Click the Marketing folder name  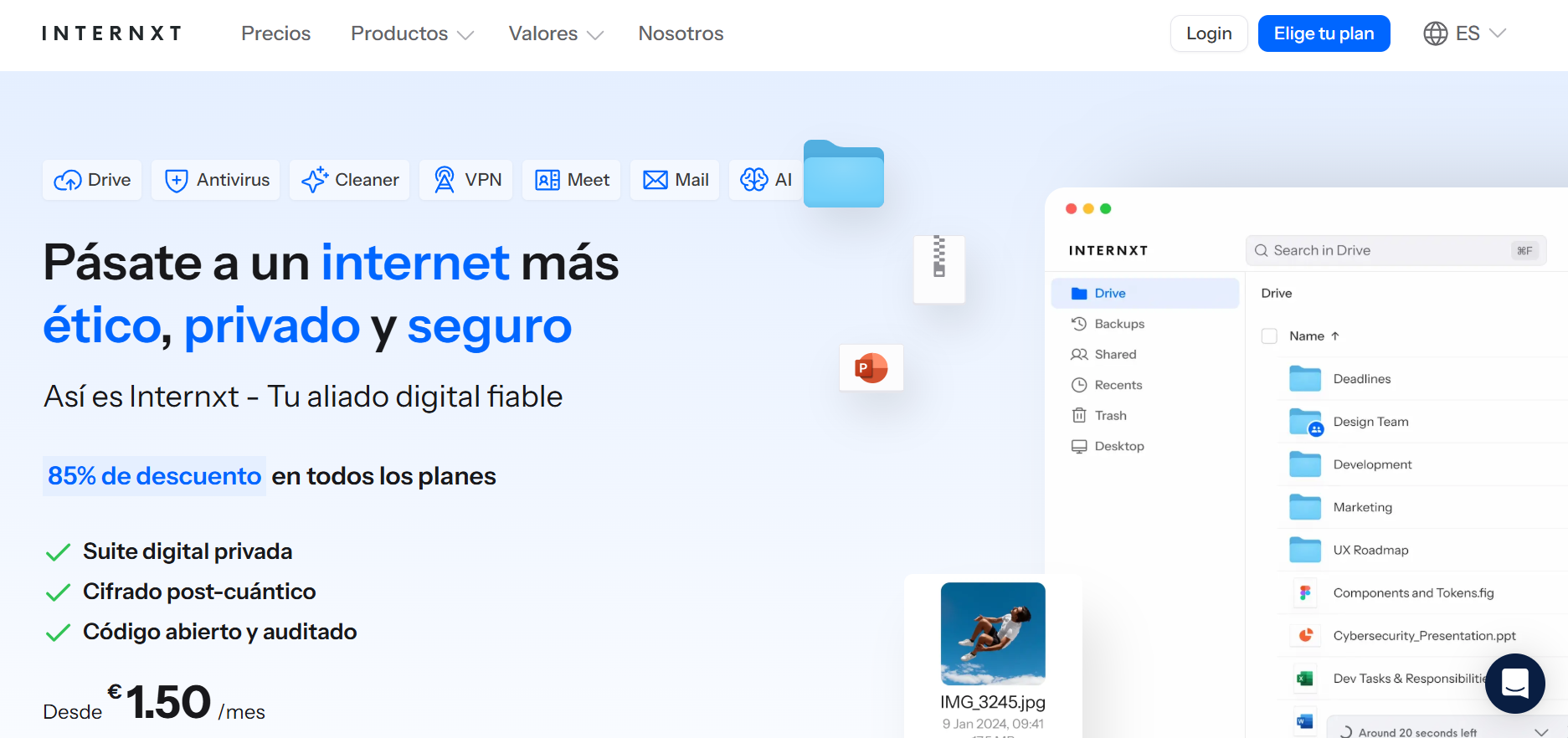[x=1363, y=507]
